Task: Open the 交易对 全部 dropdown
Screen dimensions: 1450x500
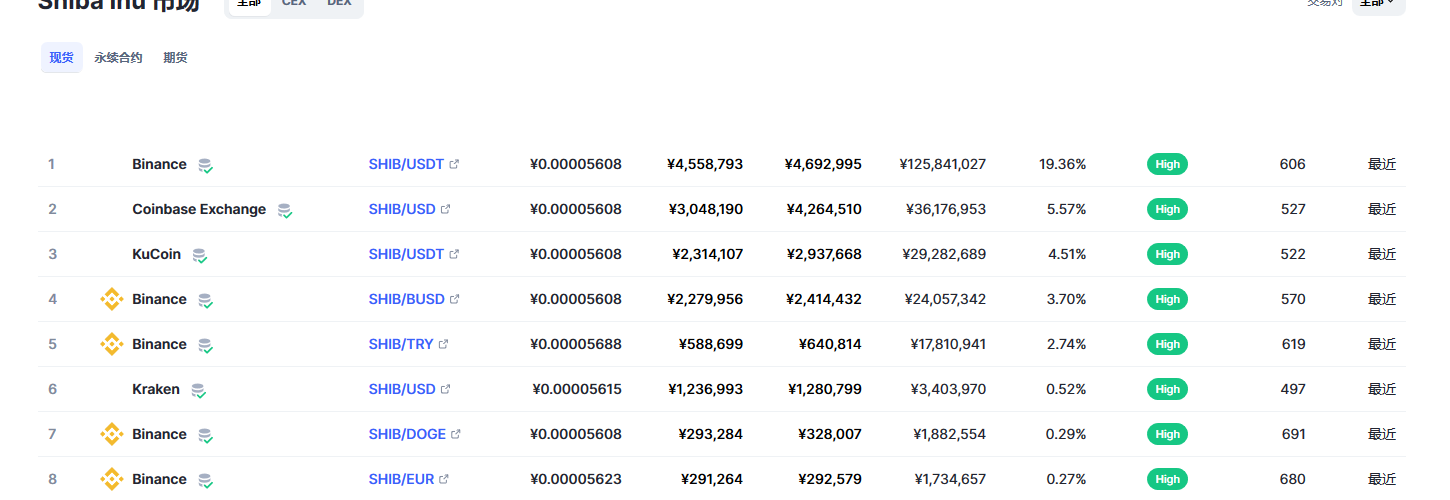Action: [x=1378, y=4]
